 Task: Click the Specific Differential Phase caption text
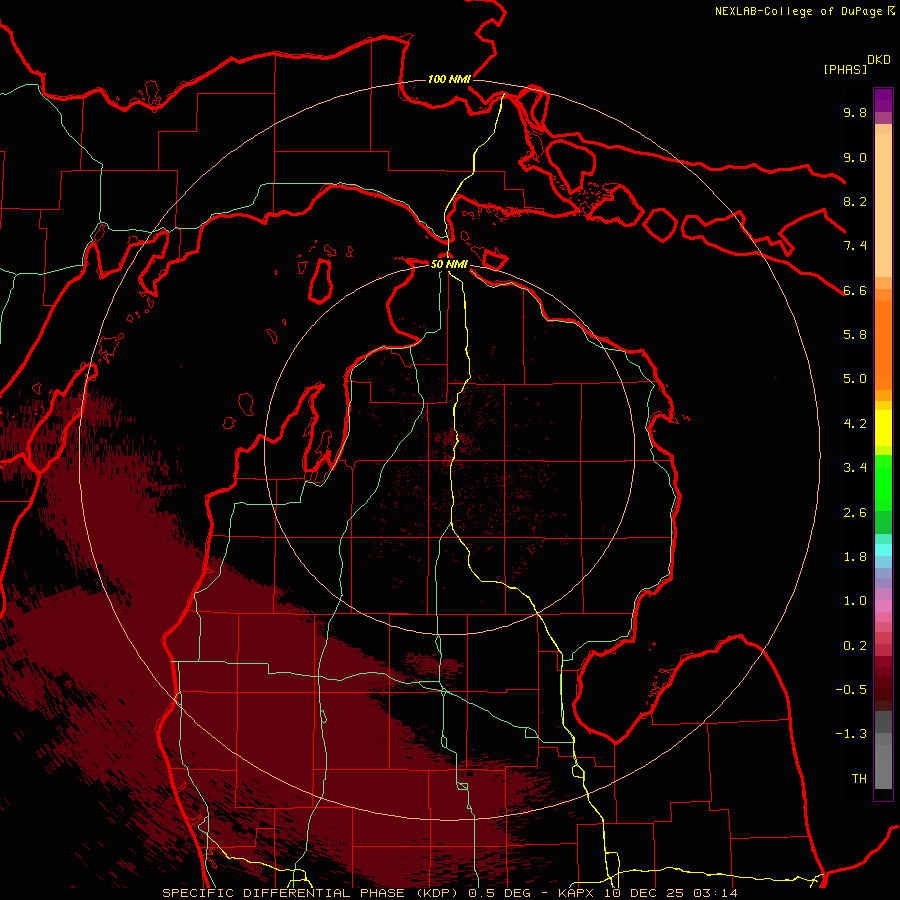coord(449,893)
